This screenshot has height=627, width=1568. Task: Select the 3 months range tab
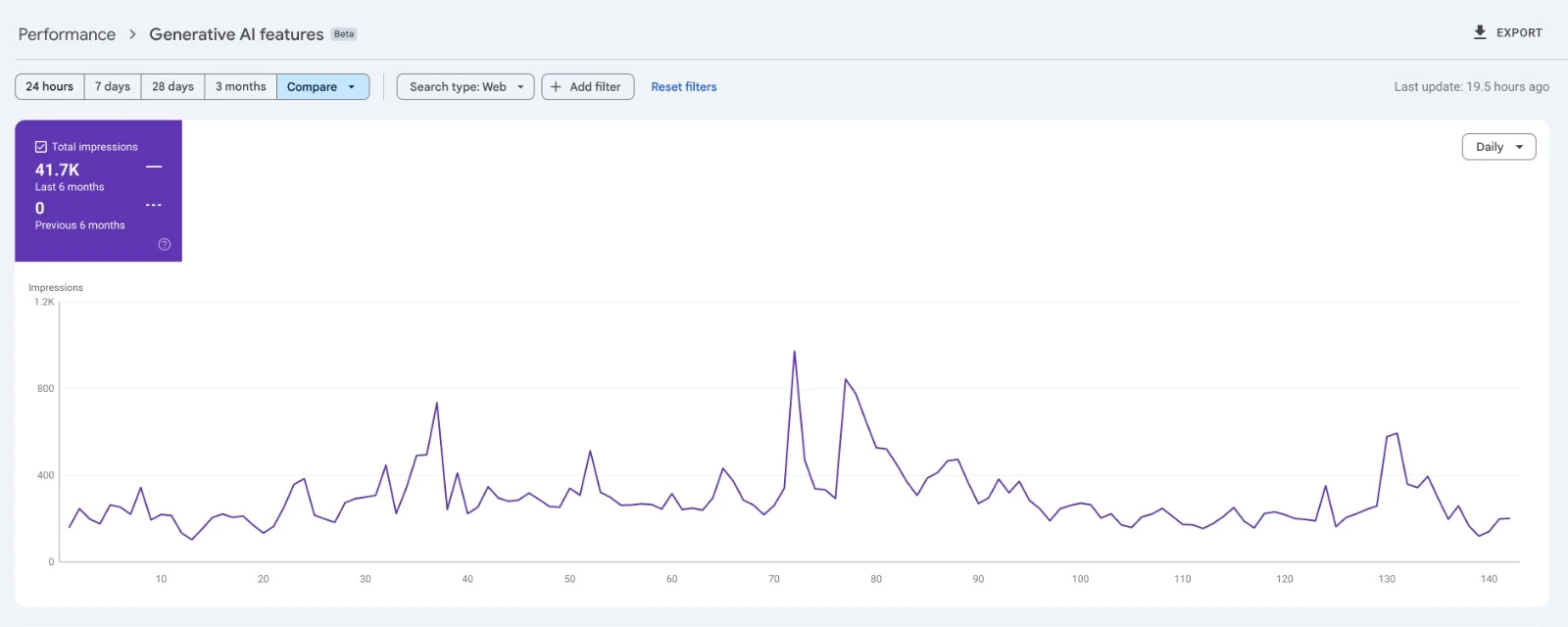241,86
